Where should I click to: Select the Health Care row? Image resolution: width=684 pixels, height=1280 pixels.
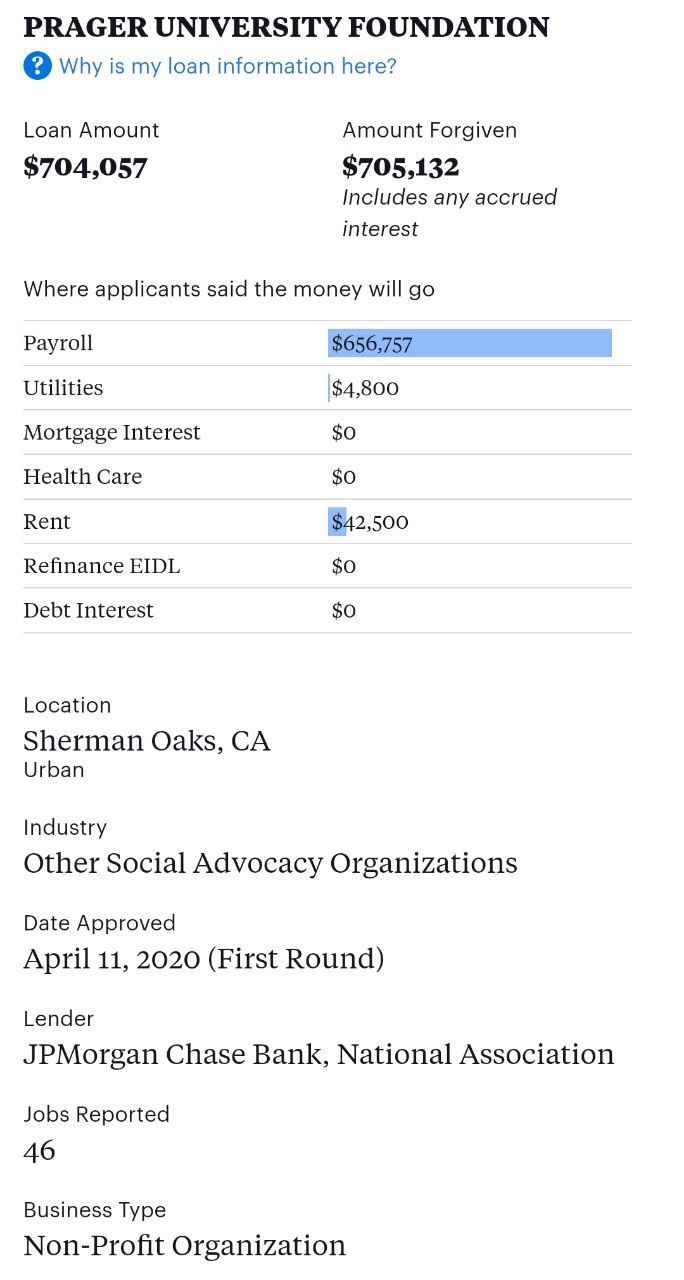(x=83, y=477)
